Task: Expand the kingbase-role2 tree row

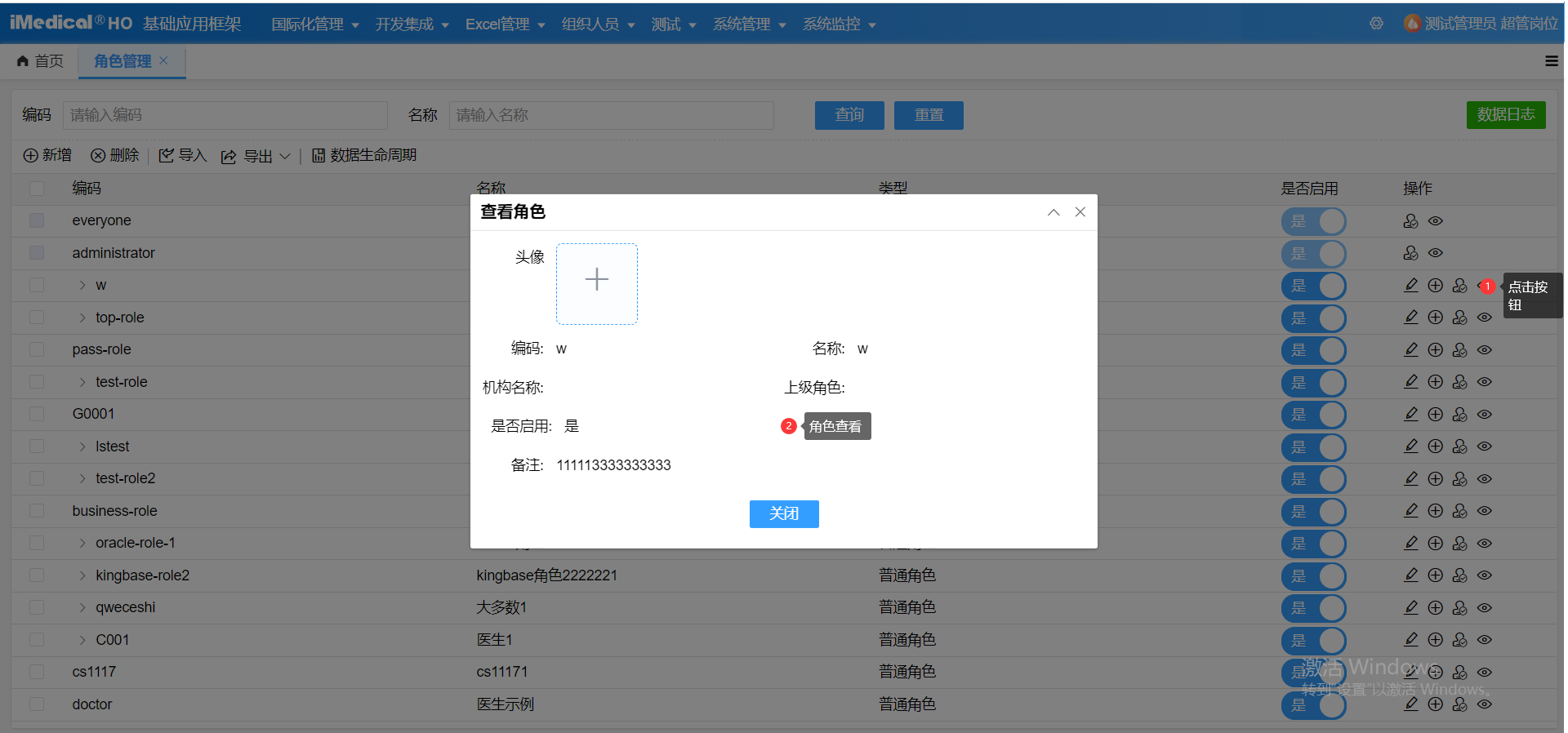Action: pos(82,575)
